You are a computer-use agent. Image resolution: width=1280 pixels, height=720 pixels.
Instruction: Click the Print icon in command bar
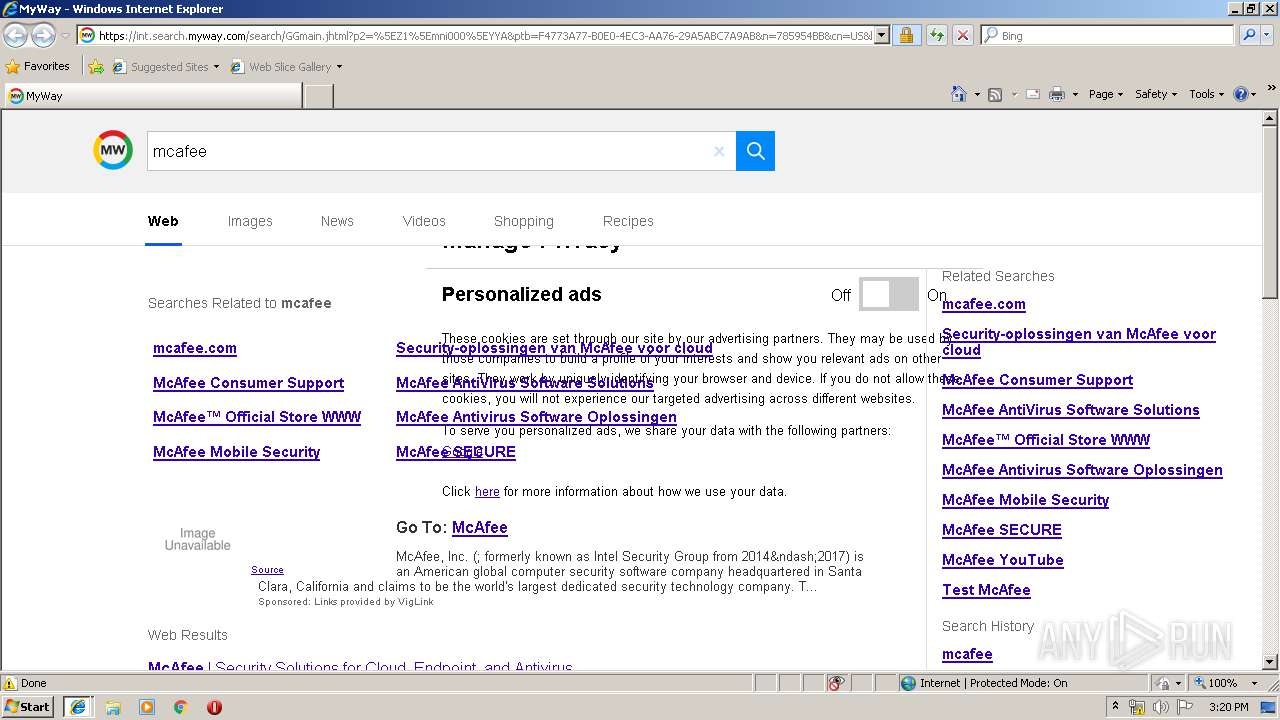1057,94
